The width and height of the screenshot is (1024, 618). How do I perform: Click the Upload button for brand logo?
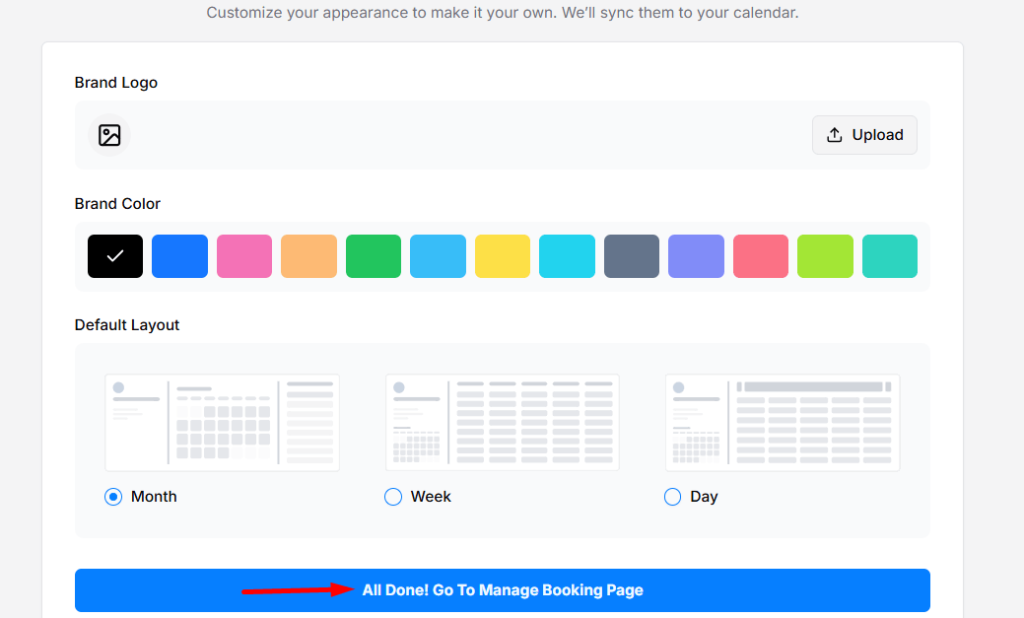(864, 135)
